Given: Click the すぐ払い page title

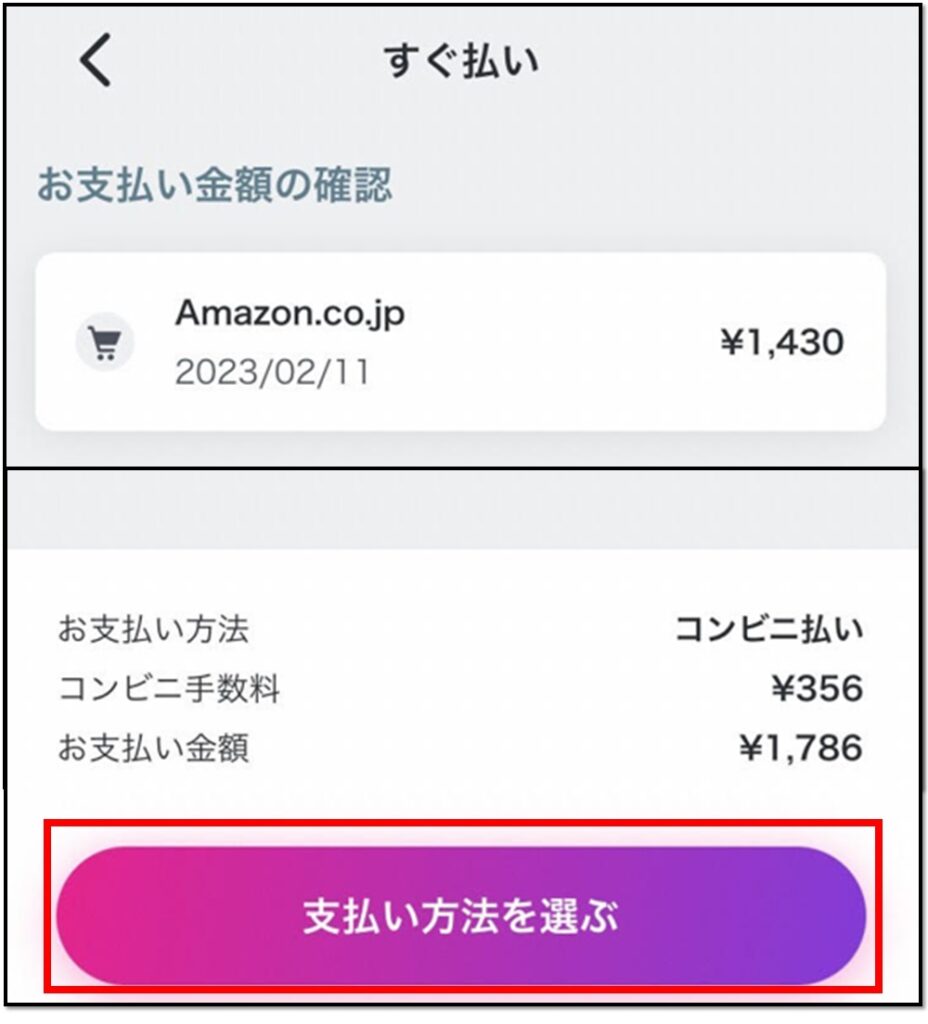Looking at the screenshot, I should [461, 61].
